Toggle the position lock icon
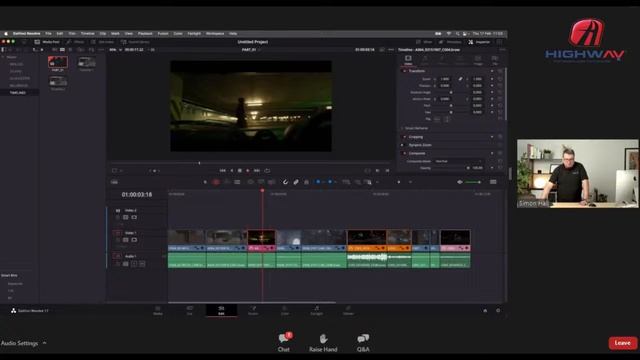Screen dimensions: 640x360 click(307, 182)
